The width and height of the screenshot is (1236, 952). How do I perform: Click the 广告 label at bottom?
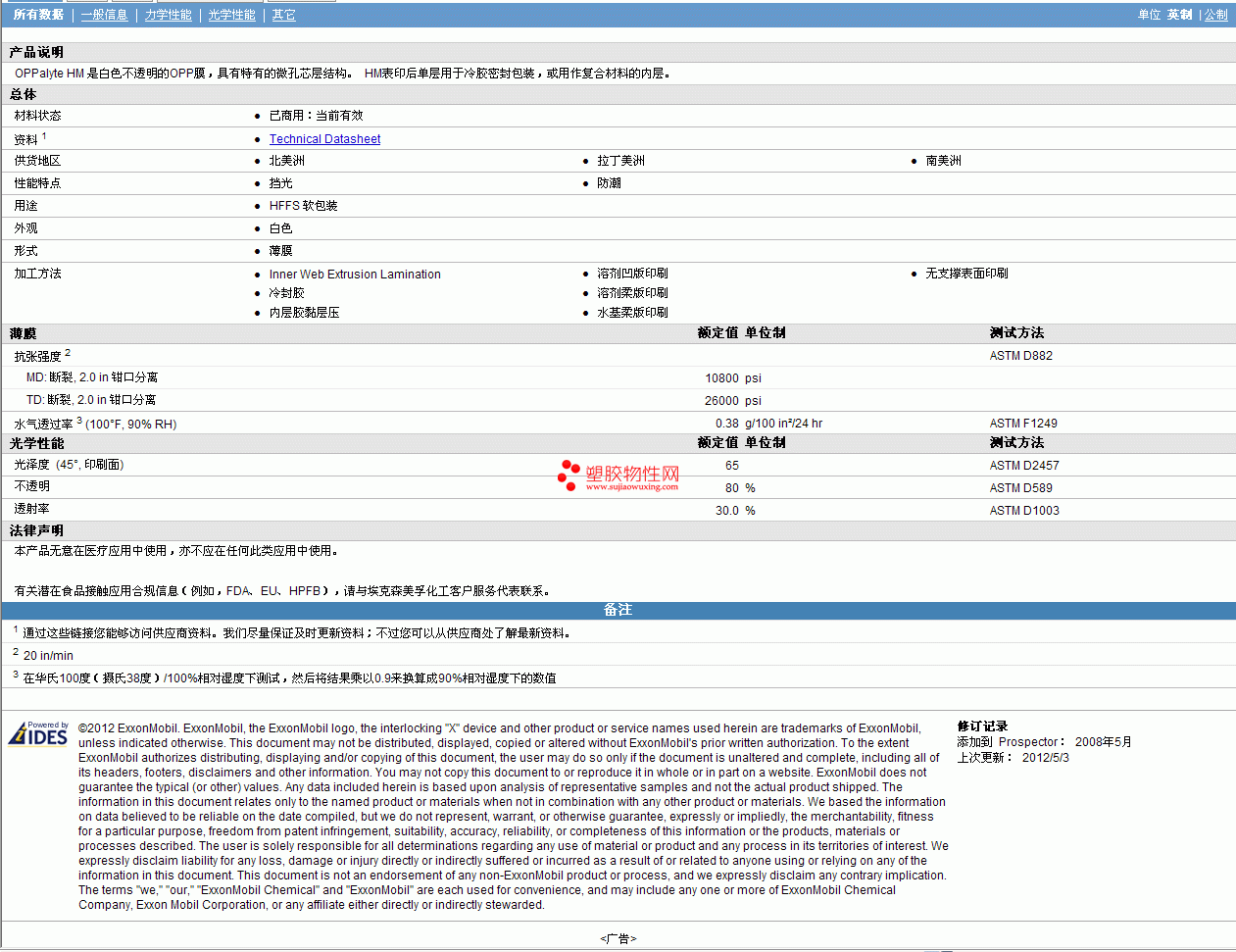tap(618, 939)
